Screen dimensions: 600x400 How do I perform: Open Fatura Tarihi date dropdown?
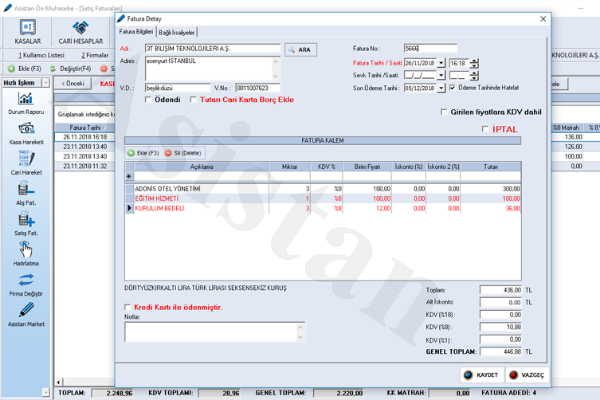[441, 63]
